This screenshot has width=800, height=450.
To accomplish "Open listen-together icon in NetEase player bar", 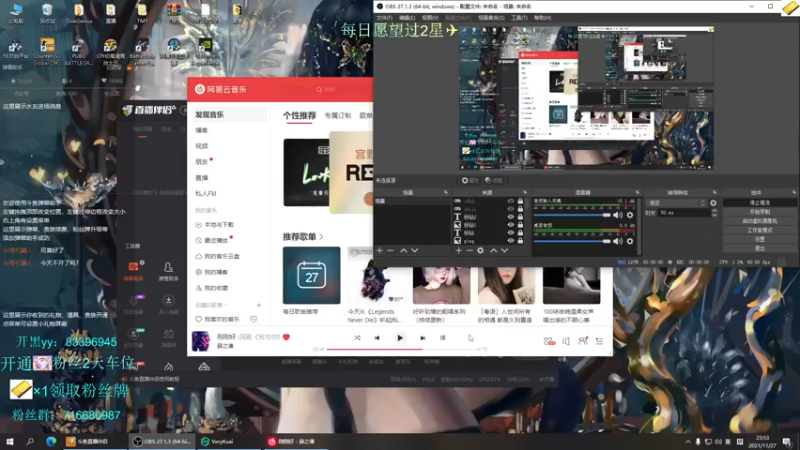I will (x=583, y=341).
